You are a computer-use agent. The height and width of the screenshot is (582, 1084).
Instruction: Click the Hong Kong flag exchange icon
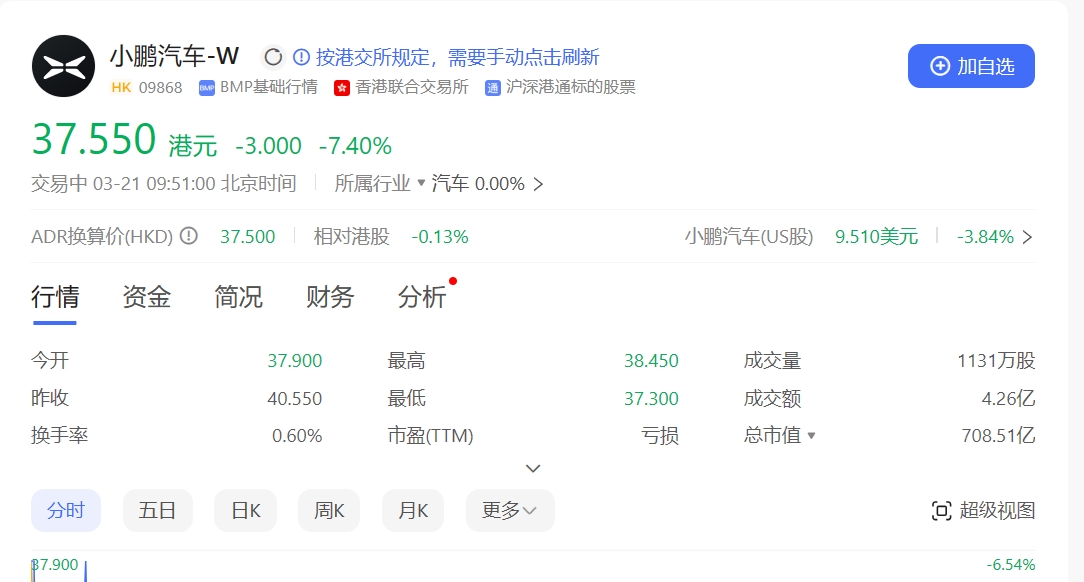[x=342, y=88]
